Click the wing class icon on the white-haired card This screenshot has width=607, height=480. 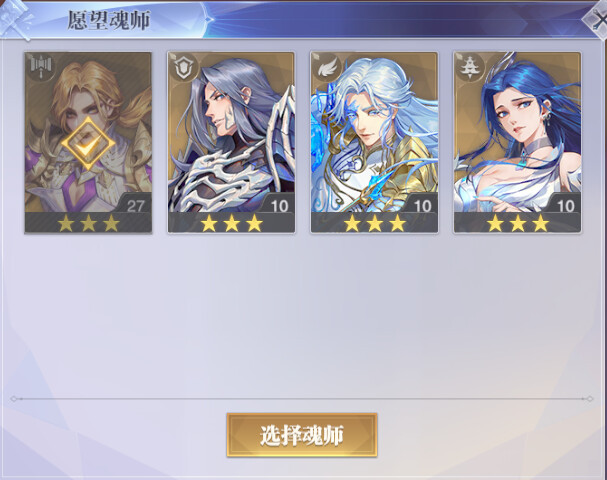[326, 67]
